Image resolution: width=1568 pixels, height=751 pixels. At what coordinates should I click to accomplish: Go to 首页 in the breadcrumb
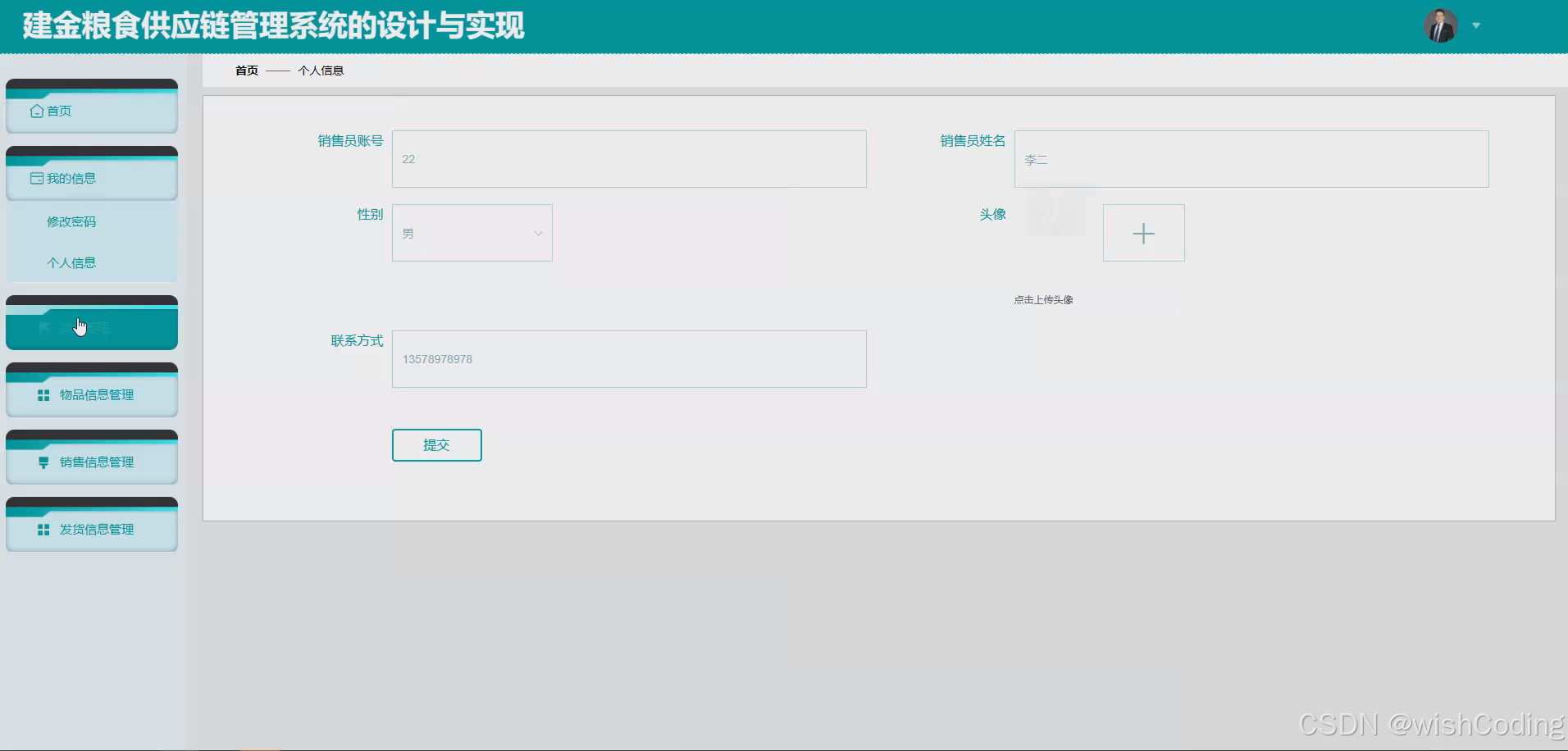coord(245,70)
